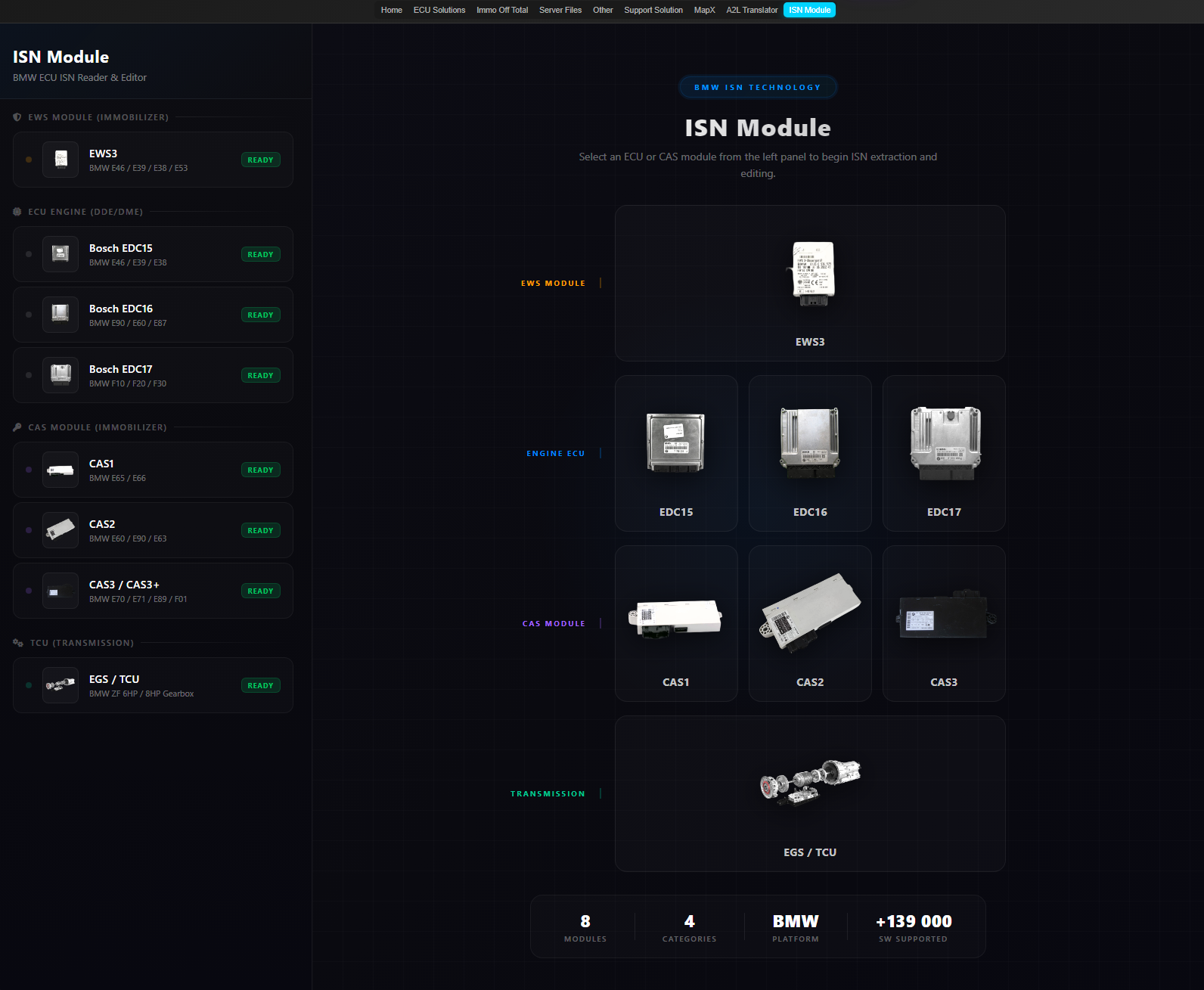Click the READY badge on Bosch EDC15 row
The height and width of the screenshot is (990, 1204).
(x=260, y=254)
